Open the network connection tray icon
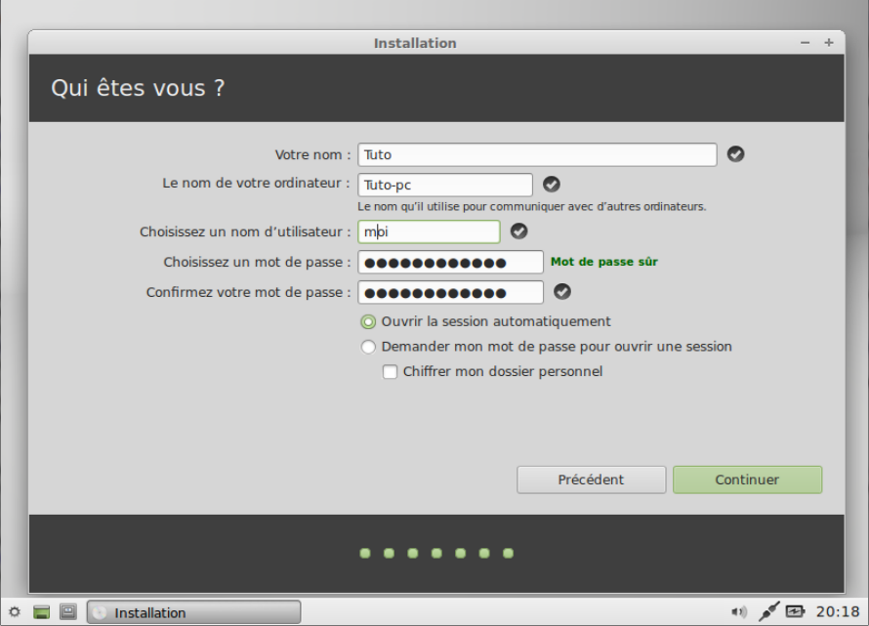The image size is (869, 626). point(769,611)
